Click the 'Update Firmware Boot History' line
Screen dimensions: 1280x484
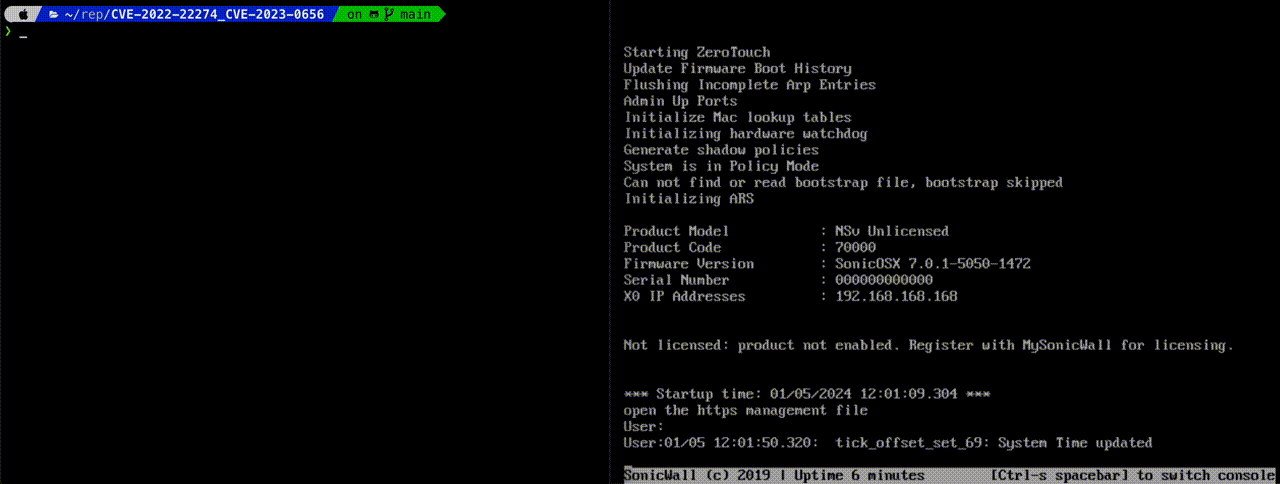tap(738, 68)
